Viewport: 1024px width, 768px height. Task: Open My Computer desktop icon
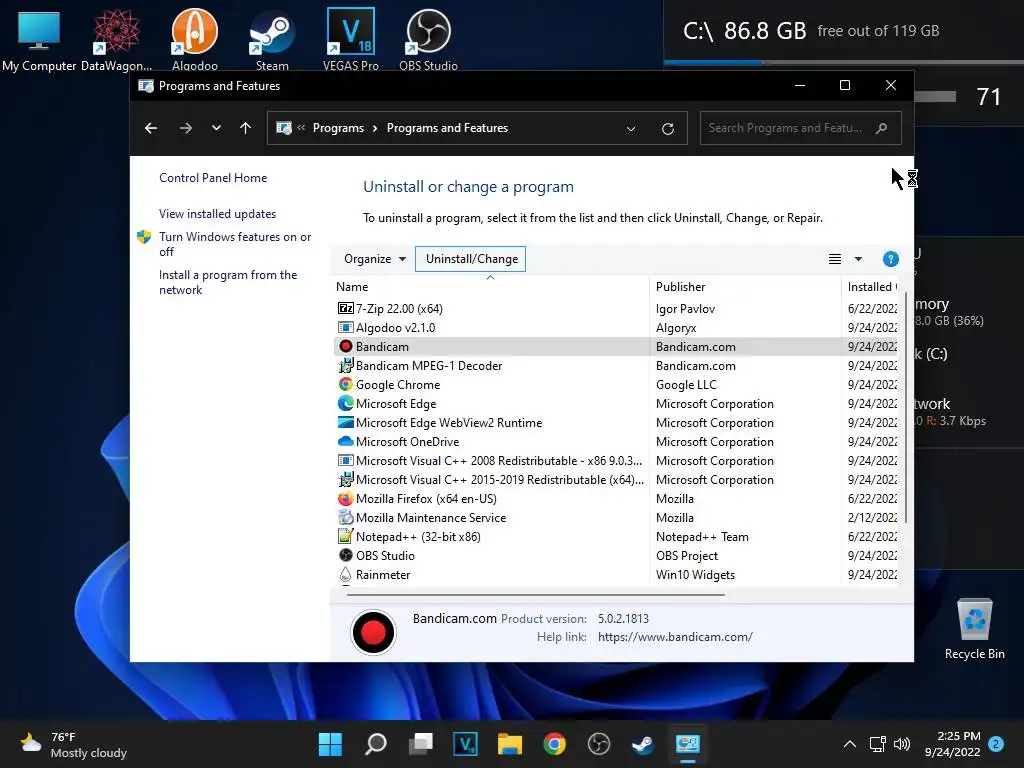click(x=39, y=38)
